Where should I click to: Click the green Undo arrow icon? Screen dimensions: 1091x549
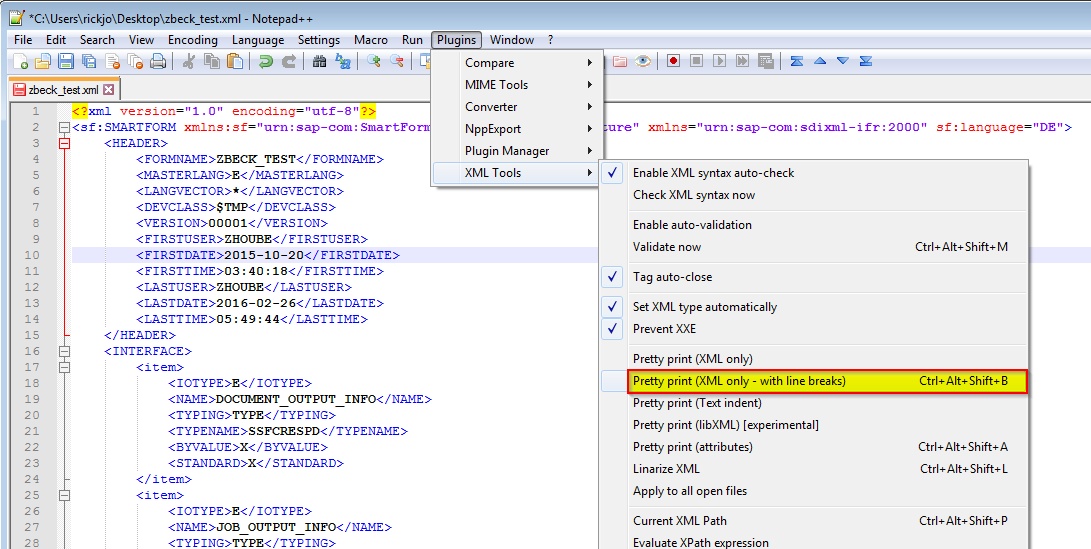point(265,61)
